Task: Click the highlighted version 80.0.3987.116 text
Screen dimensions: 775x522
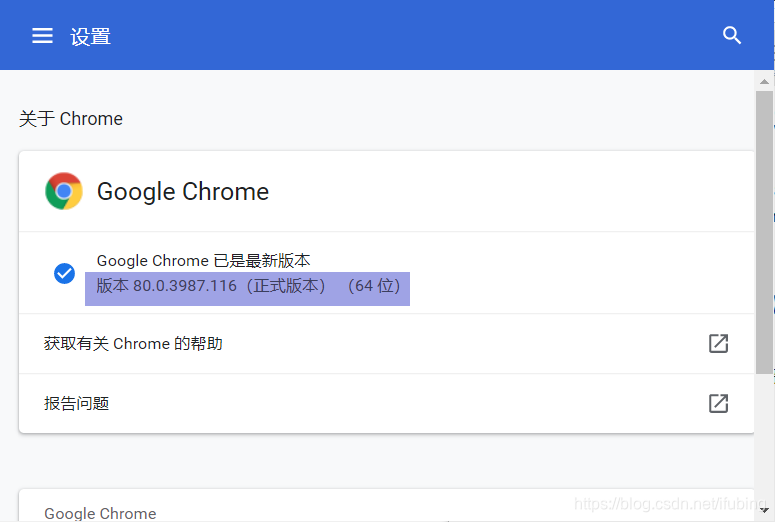Action: click(x=248, y=286)
